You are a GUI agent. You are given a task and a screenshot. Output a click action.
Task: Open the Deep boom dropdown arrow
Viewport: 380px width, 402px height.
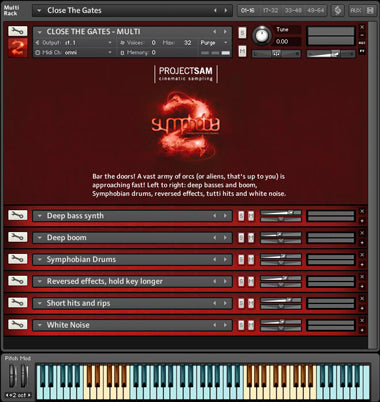(x=40, y=238)
